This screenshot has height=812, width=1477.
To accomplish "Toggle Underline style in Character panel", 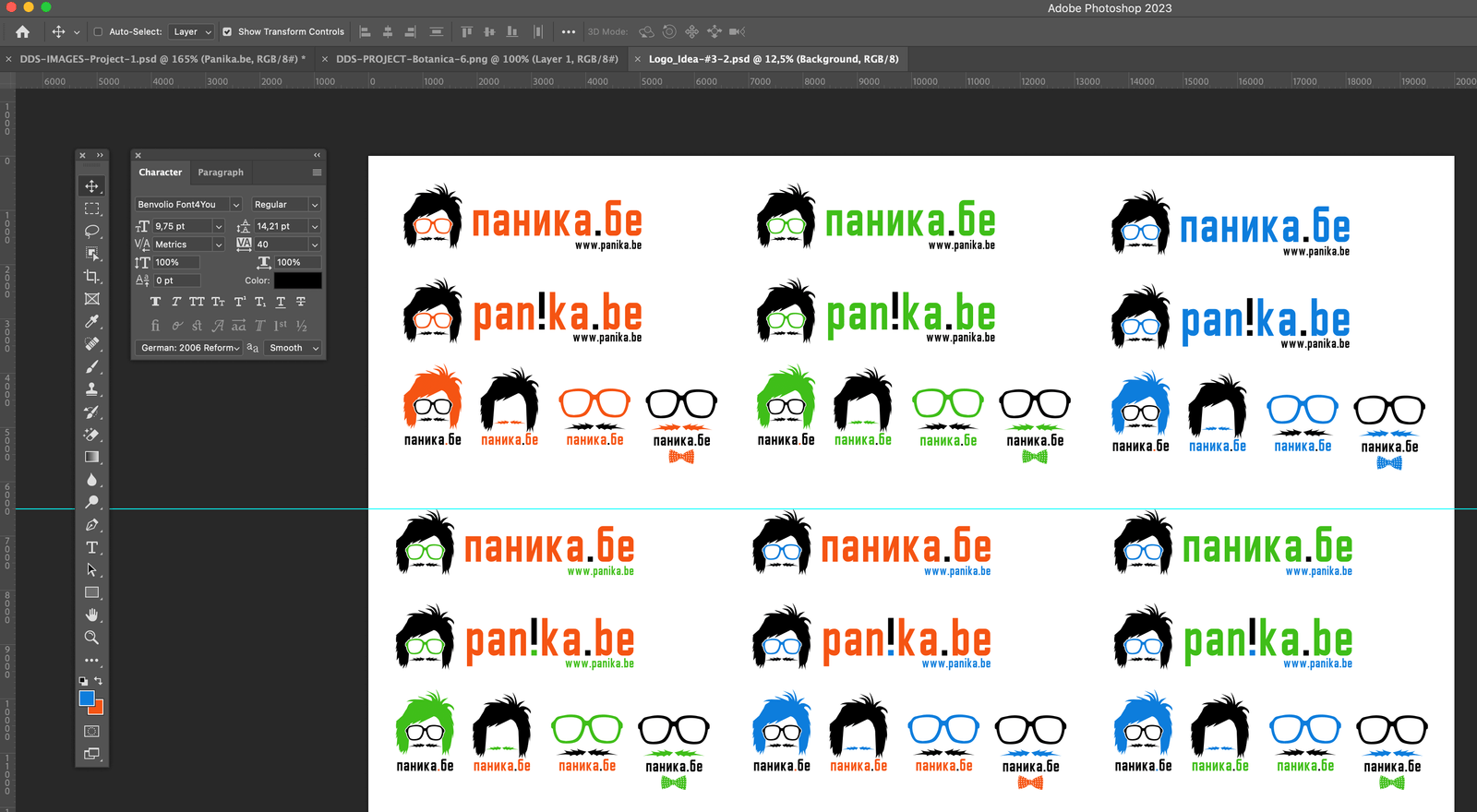I will click(x=281, y=302).
